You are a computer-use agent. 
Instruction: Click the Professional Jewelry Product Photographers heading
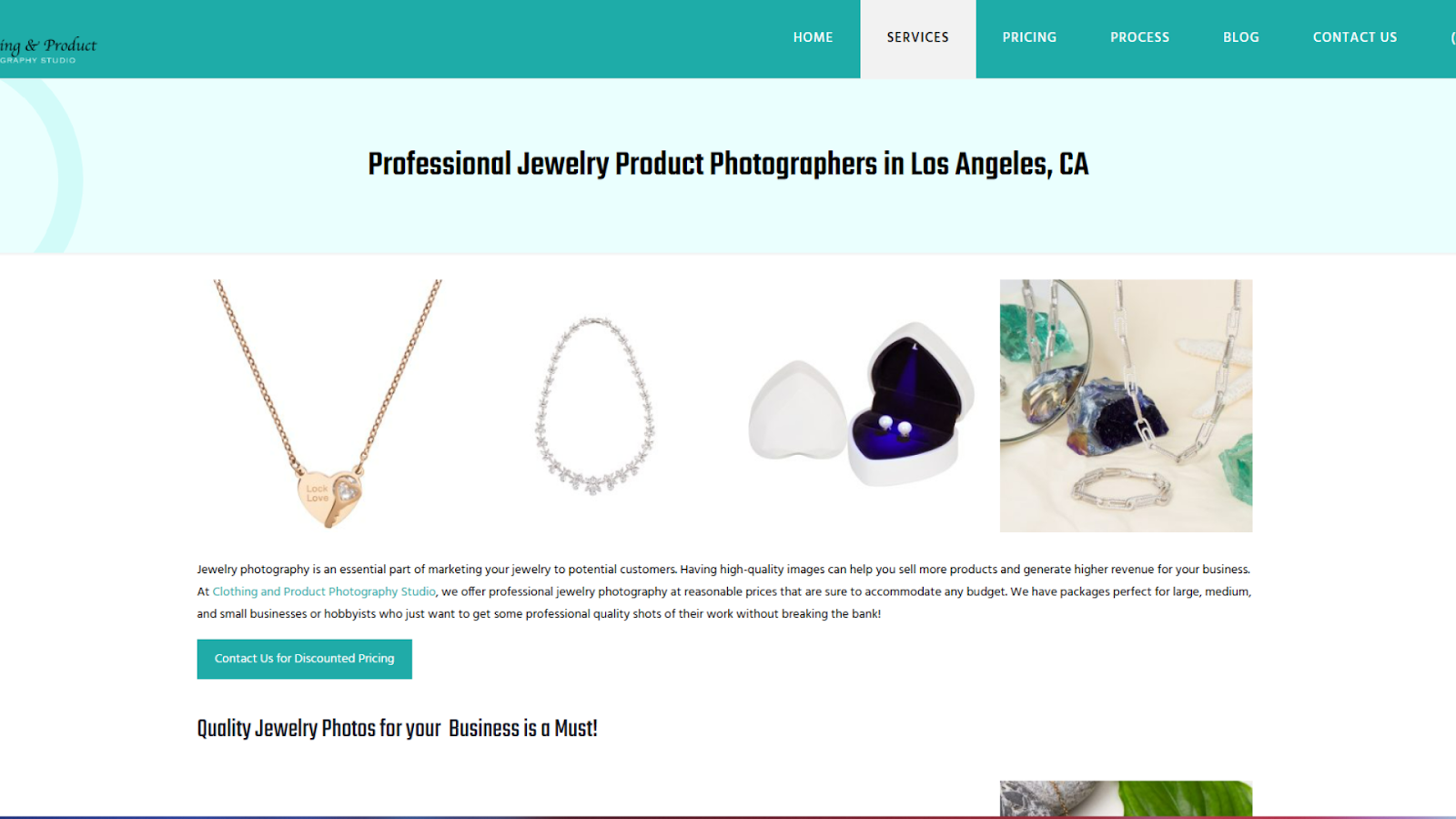[728, 164]
